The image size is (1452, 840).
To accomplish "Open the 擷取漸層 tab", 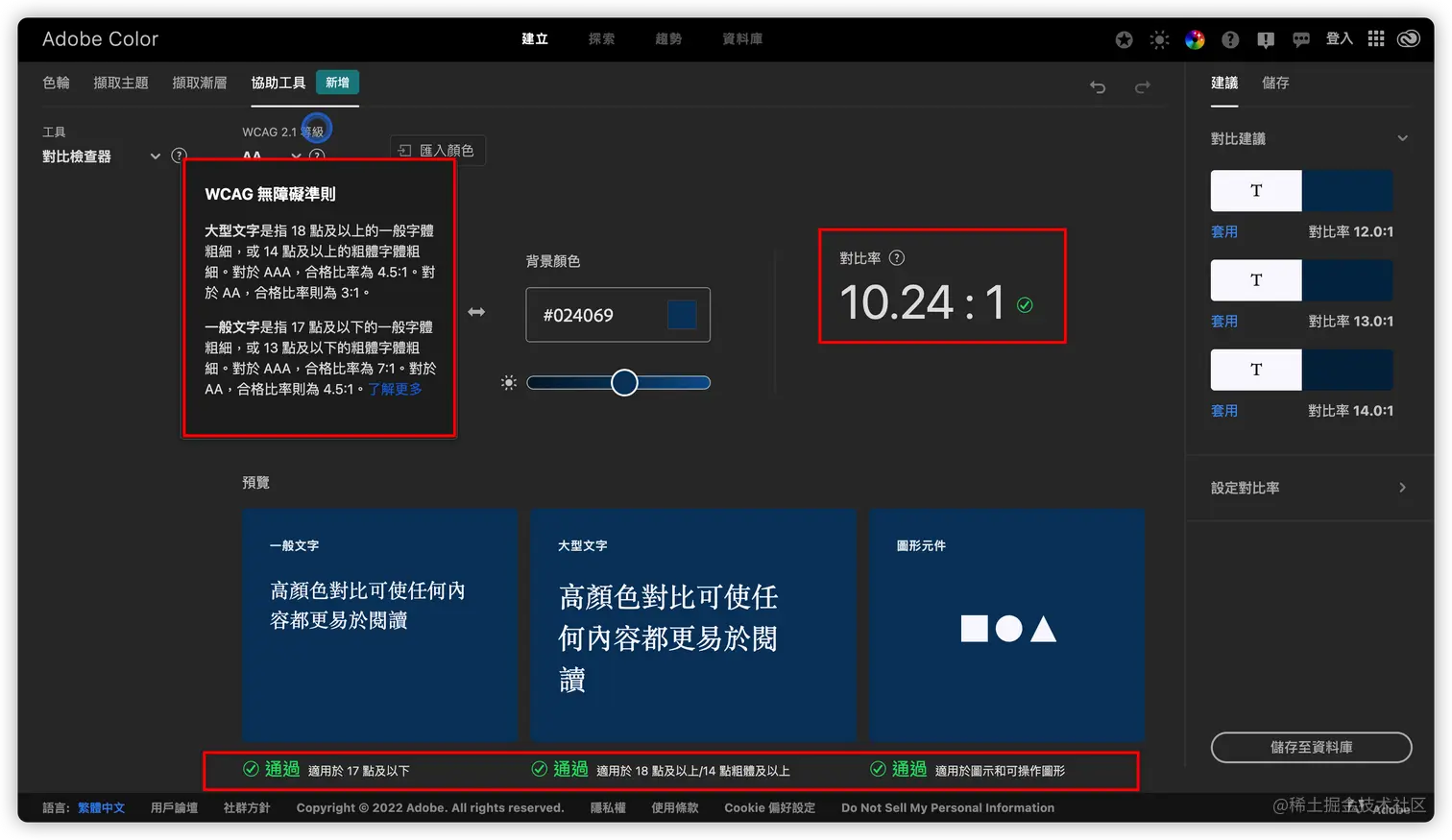I will (199, 83).
